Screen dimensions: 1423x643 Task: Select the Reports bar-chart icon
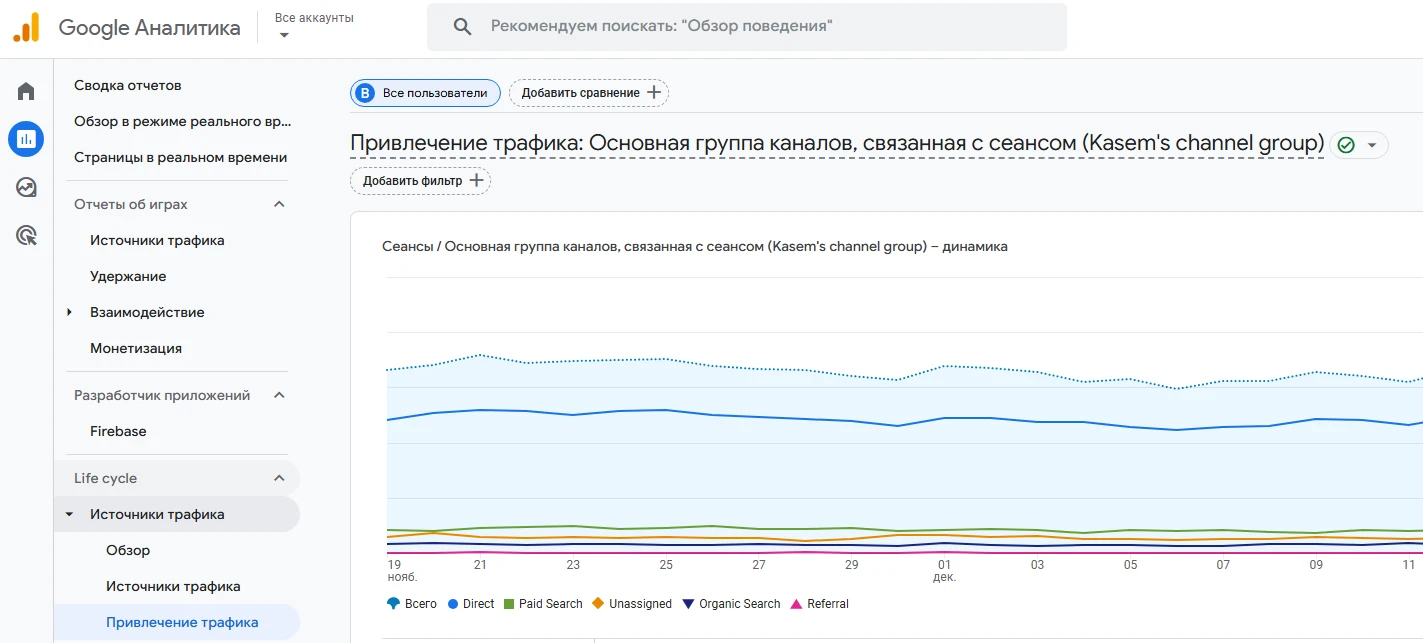coord(26,139)
